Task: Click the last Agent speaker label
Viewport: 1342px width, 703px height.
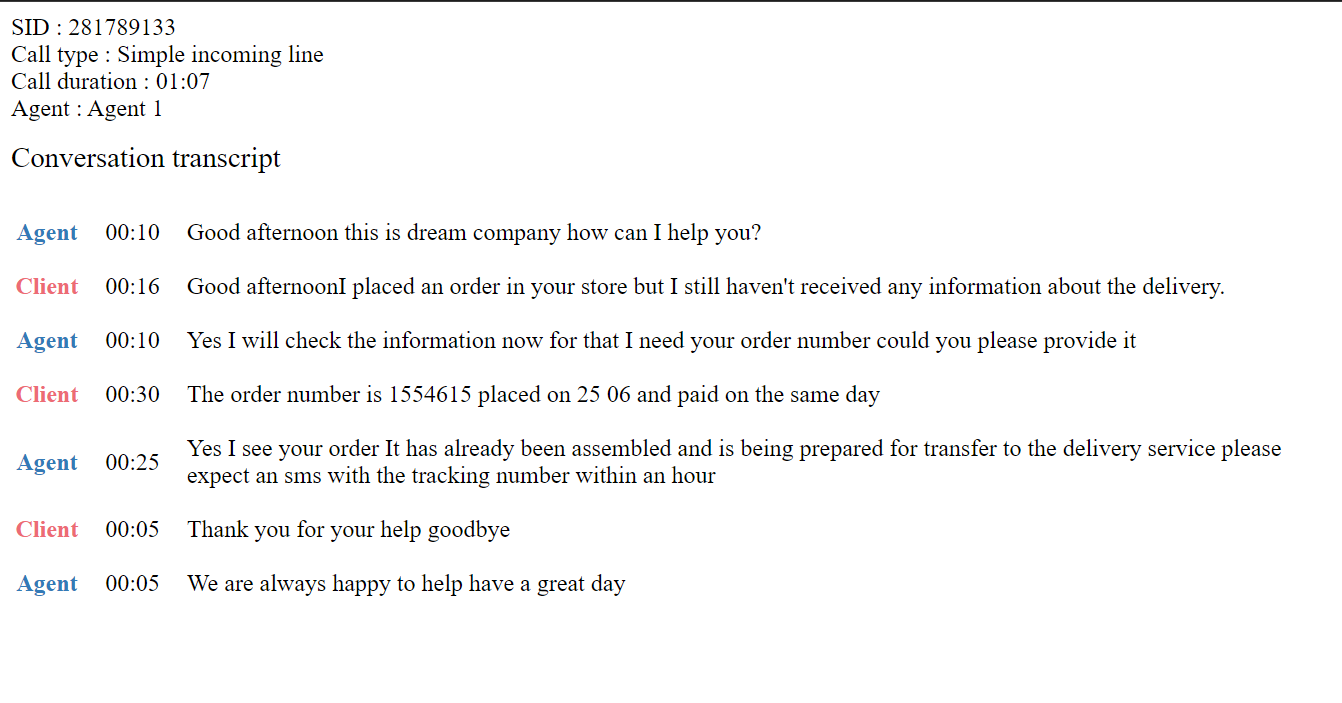Action: pyautogui.click(x=47, y=584)
